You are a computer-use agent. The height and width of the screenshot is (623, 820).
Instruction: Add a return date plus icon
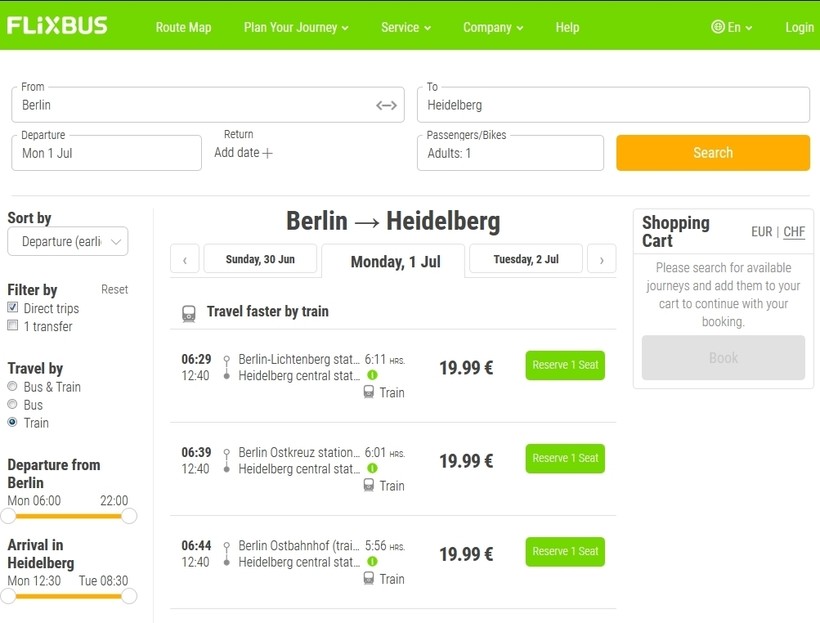click(x=267, y=153)
